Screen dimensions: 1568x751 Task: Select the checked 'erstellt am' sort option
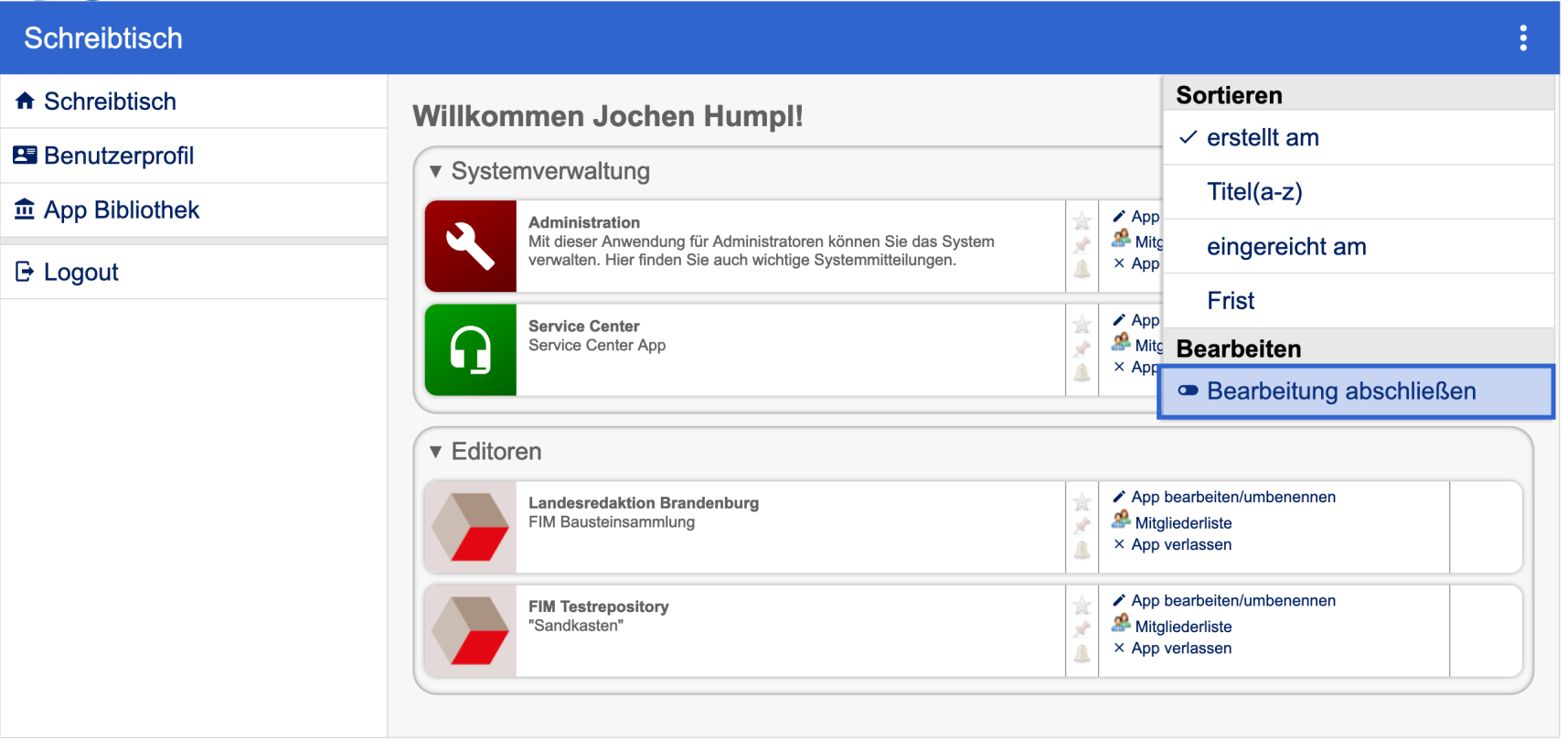[x=1262, y=138]
